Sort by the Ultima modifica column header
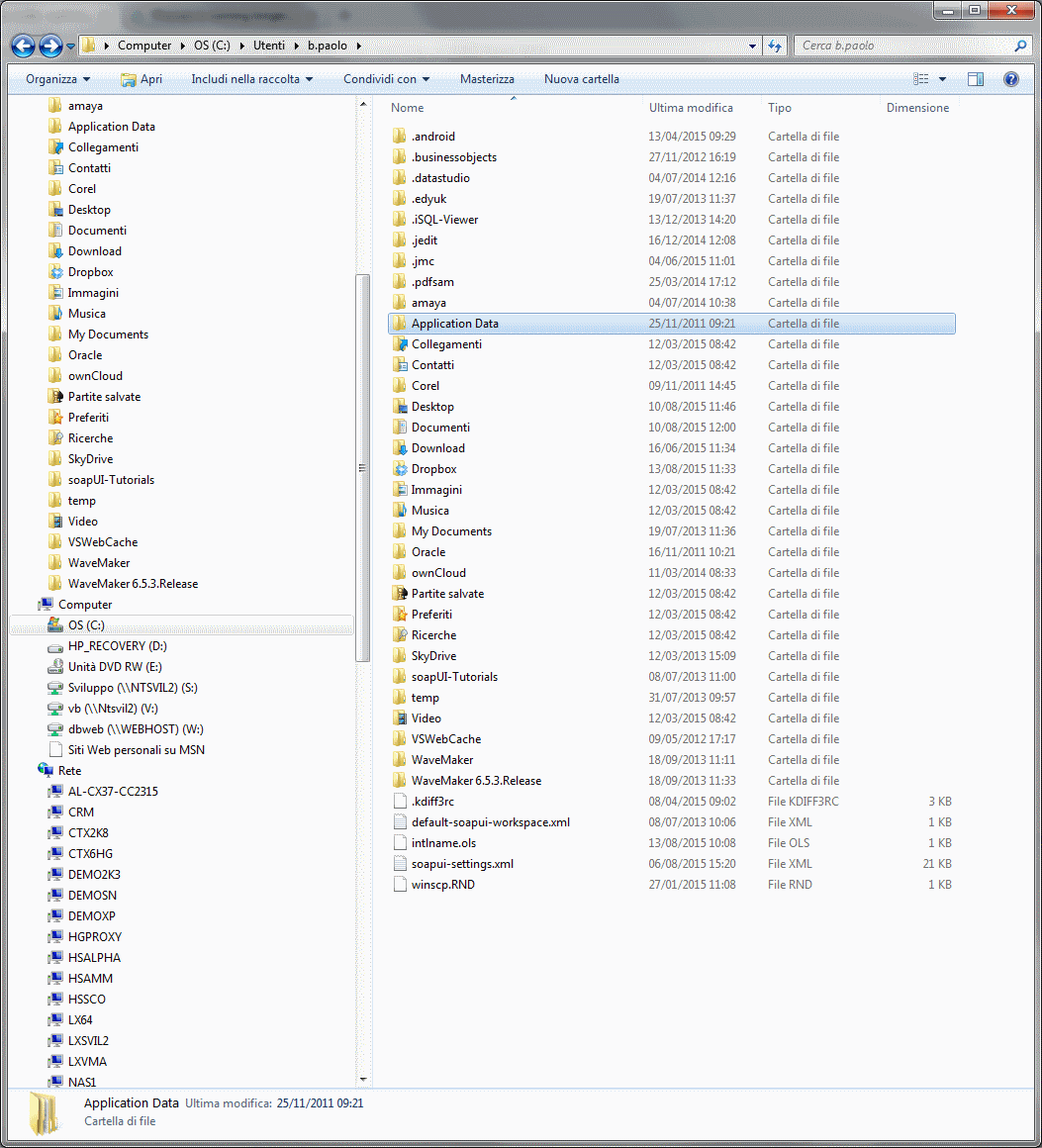 [703, 108]
